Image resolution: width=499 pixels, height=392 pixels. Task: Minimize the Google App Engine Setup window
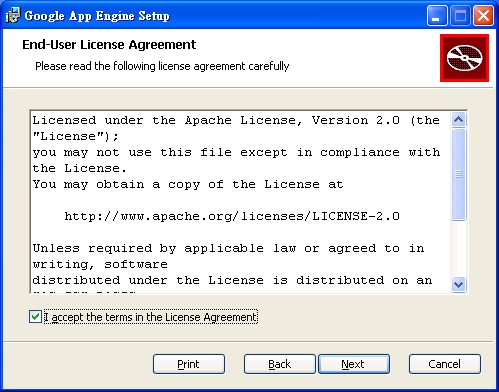coord(437,16)
